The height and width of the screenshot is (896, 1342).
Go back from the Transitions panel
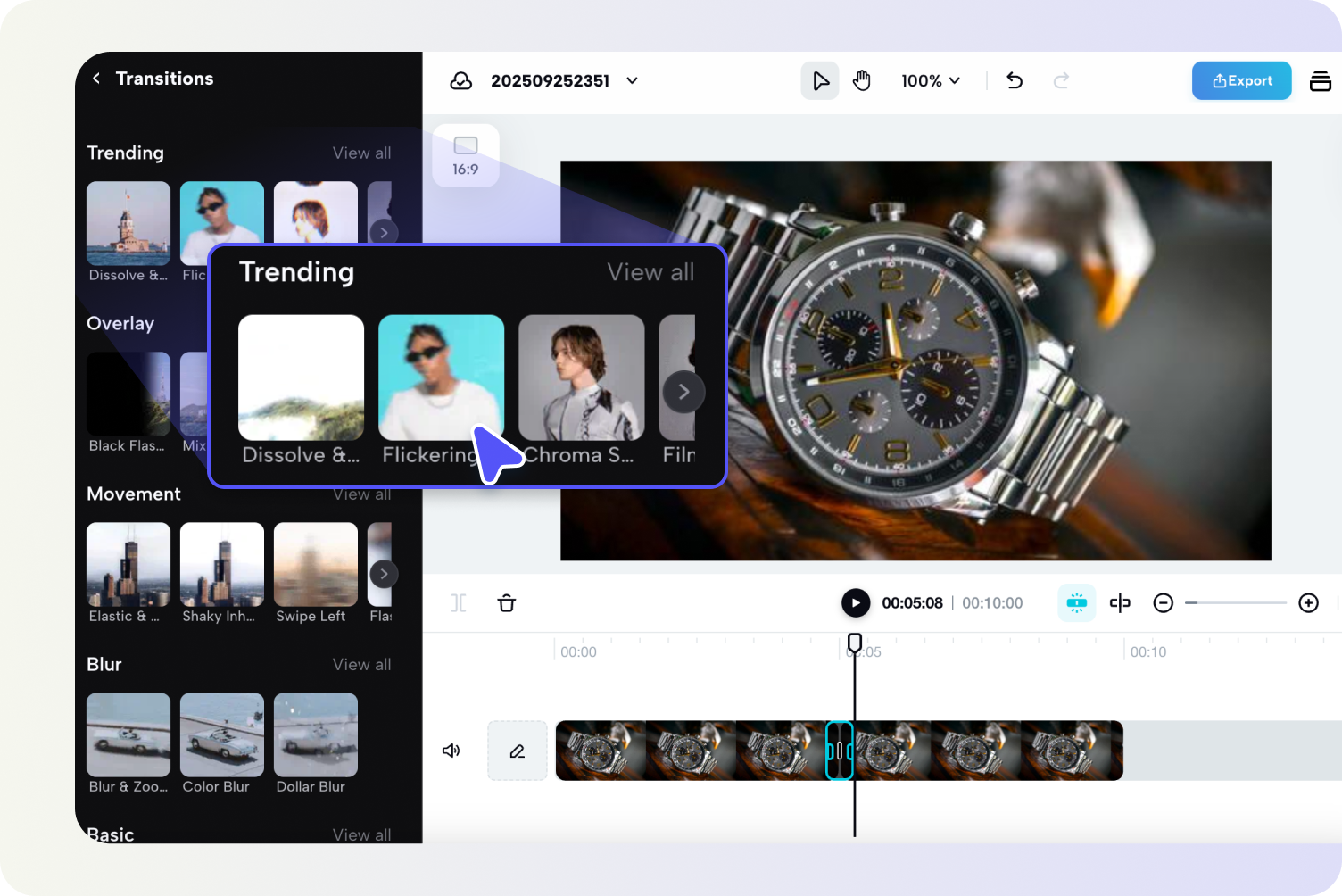pyautogui.click(x=96, y=79)
